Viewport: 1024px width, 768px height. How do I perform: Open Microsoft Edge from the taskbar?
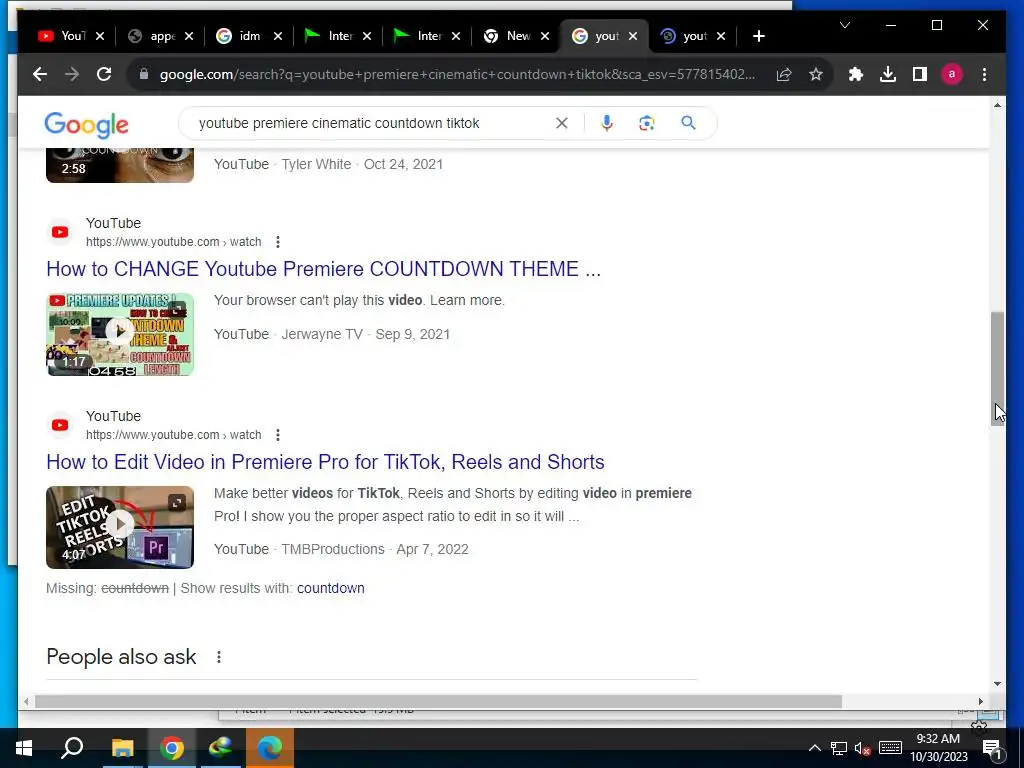[269, 748]
